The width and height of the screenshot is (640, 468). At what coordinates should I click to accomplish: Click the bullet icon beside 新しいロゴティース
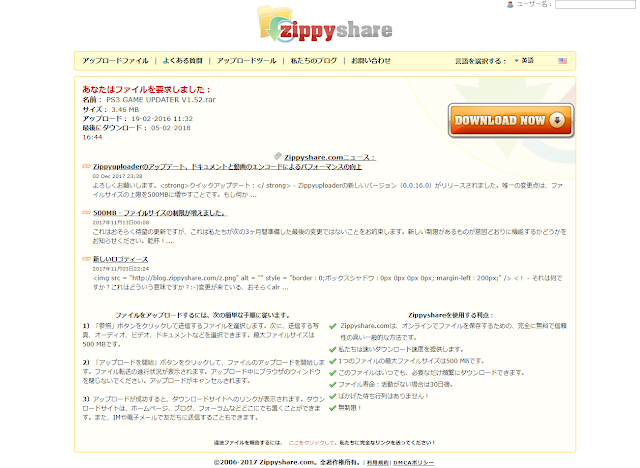86,259
